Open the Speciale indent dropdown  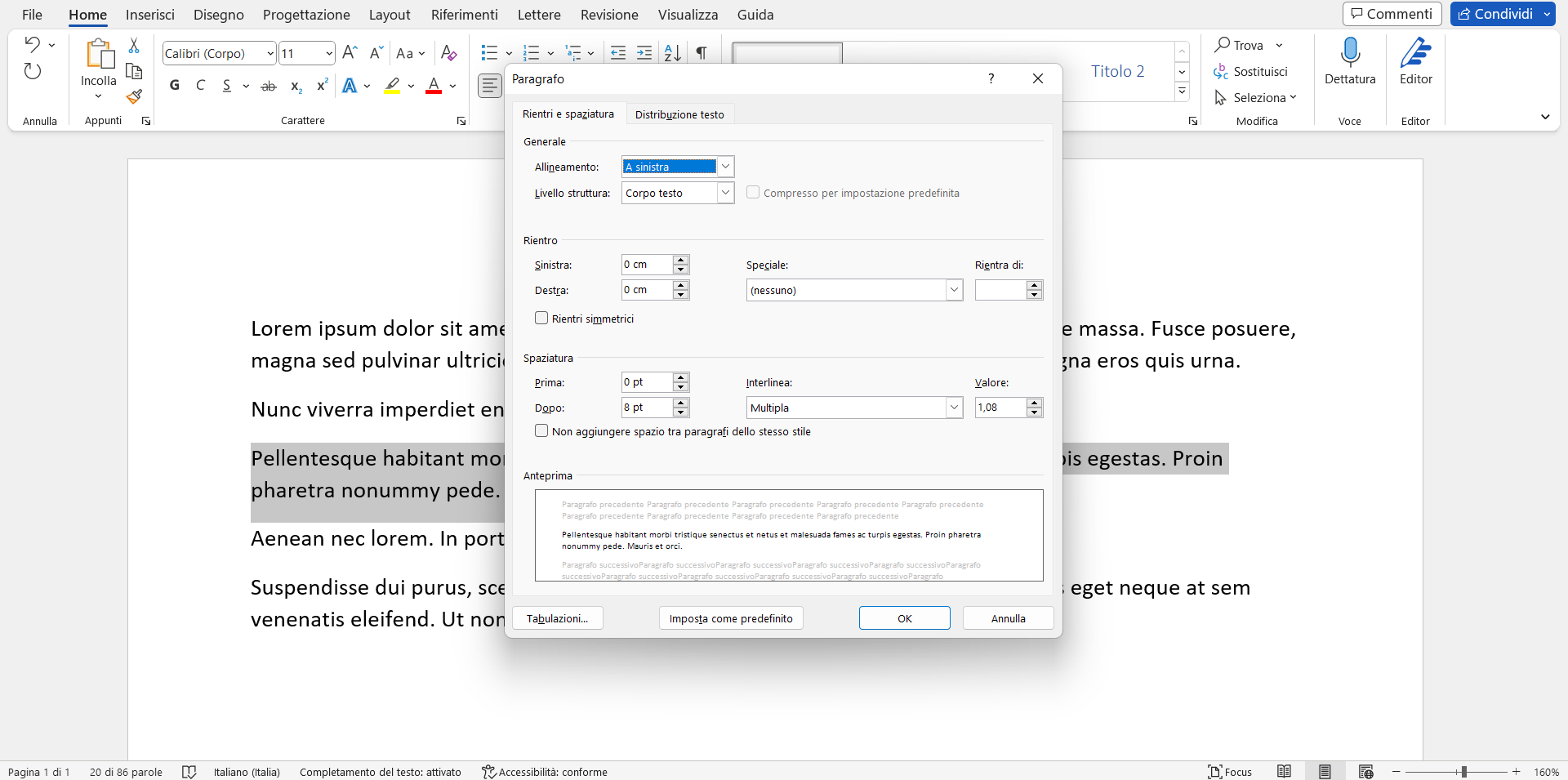click(953, 290)
